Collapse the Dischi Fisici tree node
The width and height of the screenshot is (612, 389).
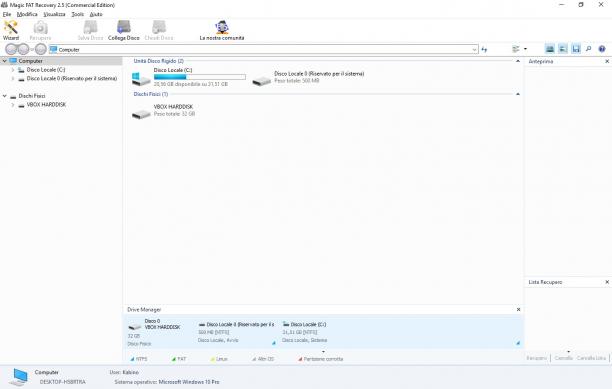(5, 96)
